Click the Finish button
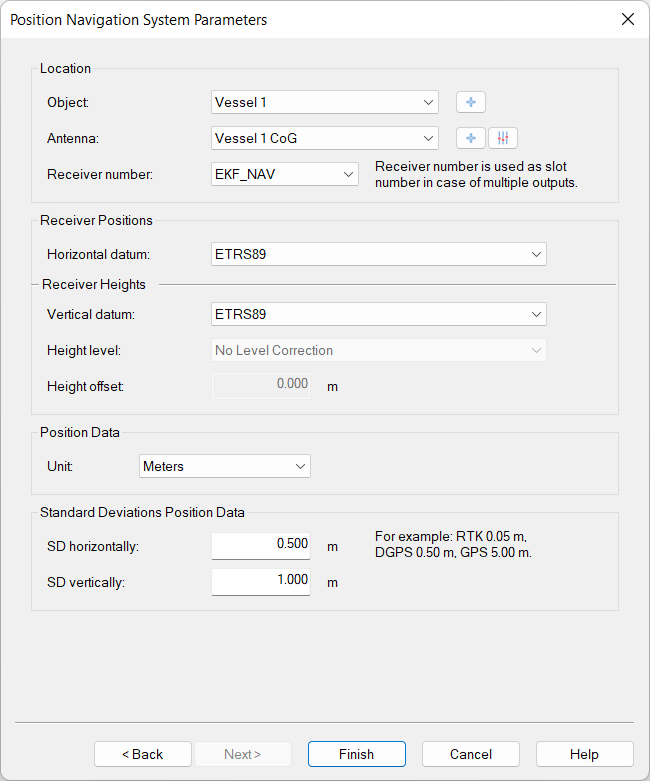The width and height of the screenshot is (650, 781). pyautogui.click(x=356, y=754)
